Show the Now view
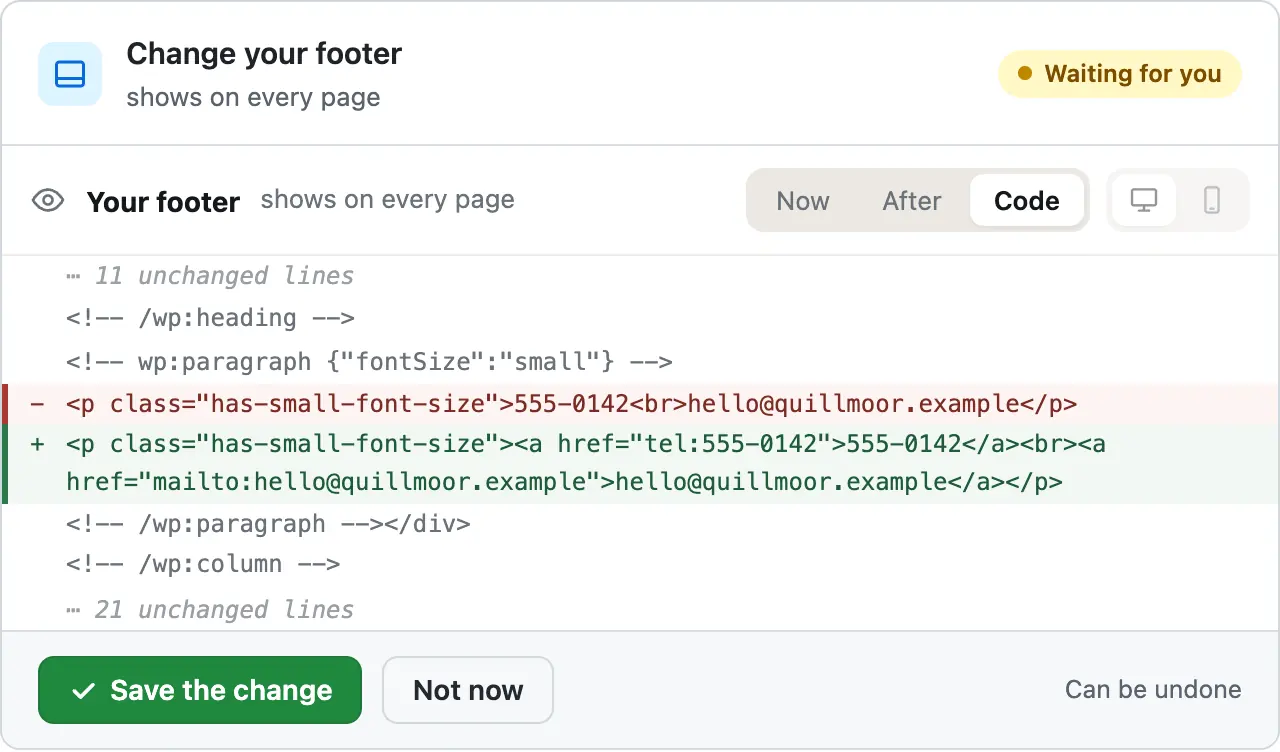 click(803, 201)
